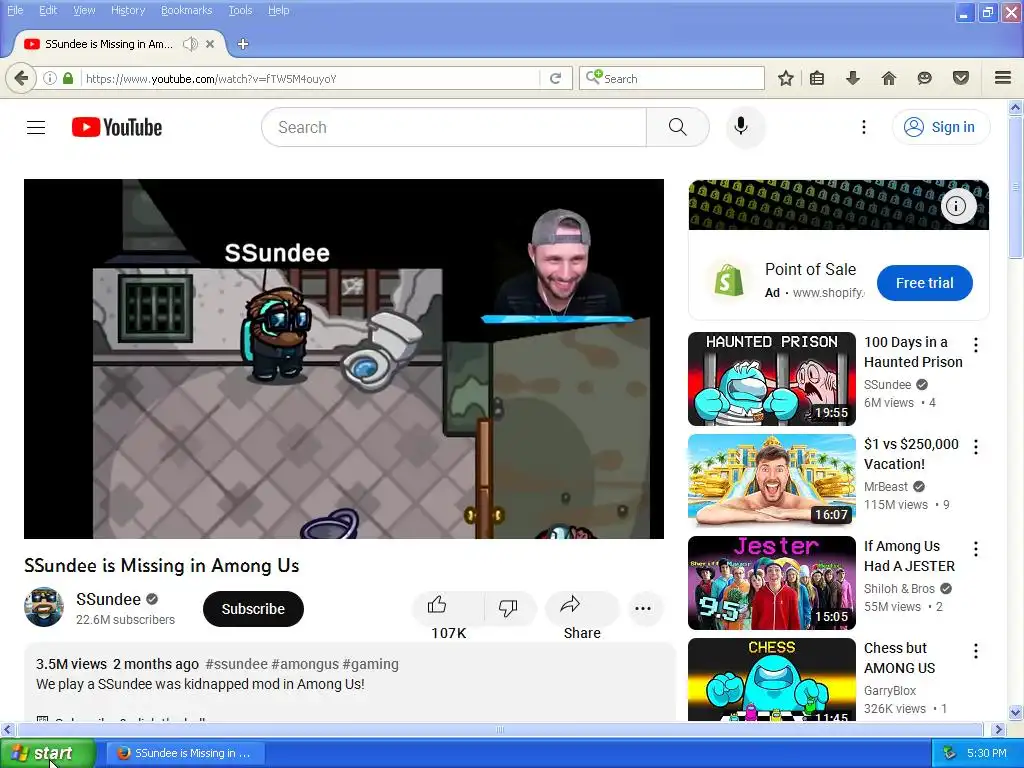Click vertical scrollbar down arrow
The height and width of the screenshot is (768, 1024).
(1015, 712)
